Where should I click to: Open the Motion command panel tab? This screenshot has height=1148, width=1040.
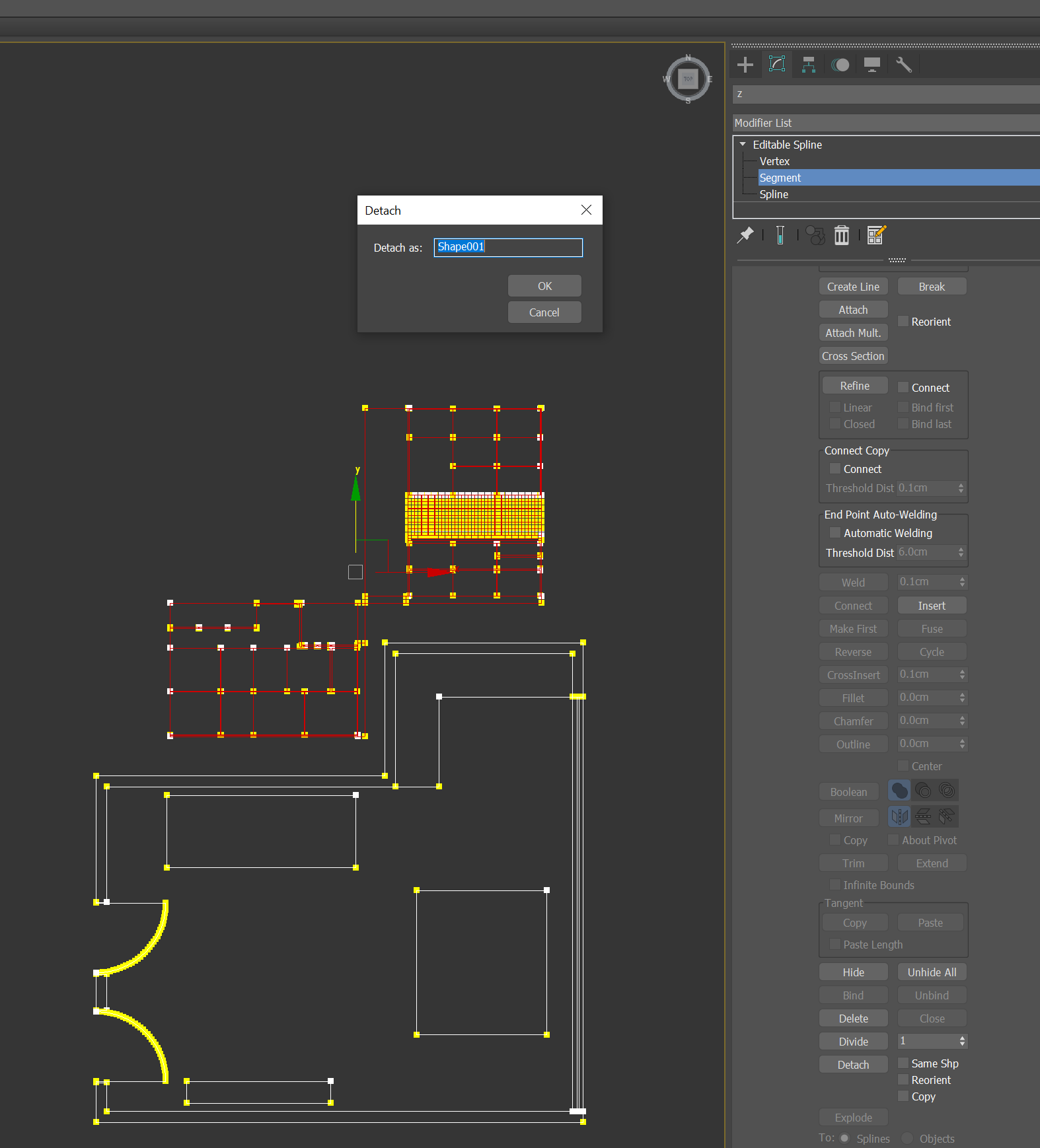coord(840,65)
